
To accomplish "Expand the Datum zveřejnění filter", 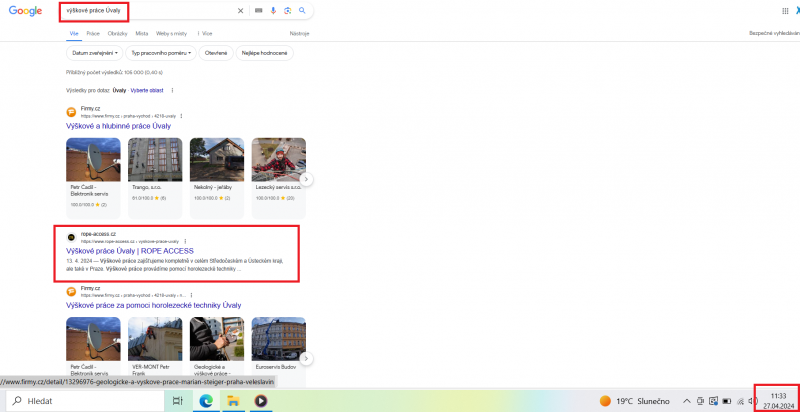I will (95, 53).
